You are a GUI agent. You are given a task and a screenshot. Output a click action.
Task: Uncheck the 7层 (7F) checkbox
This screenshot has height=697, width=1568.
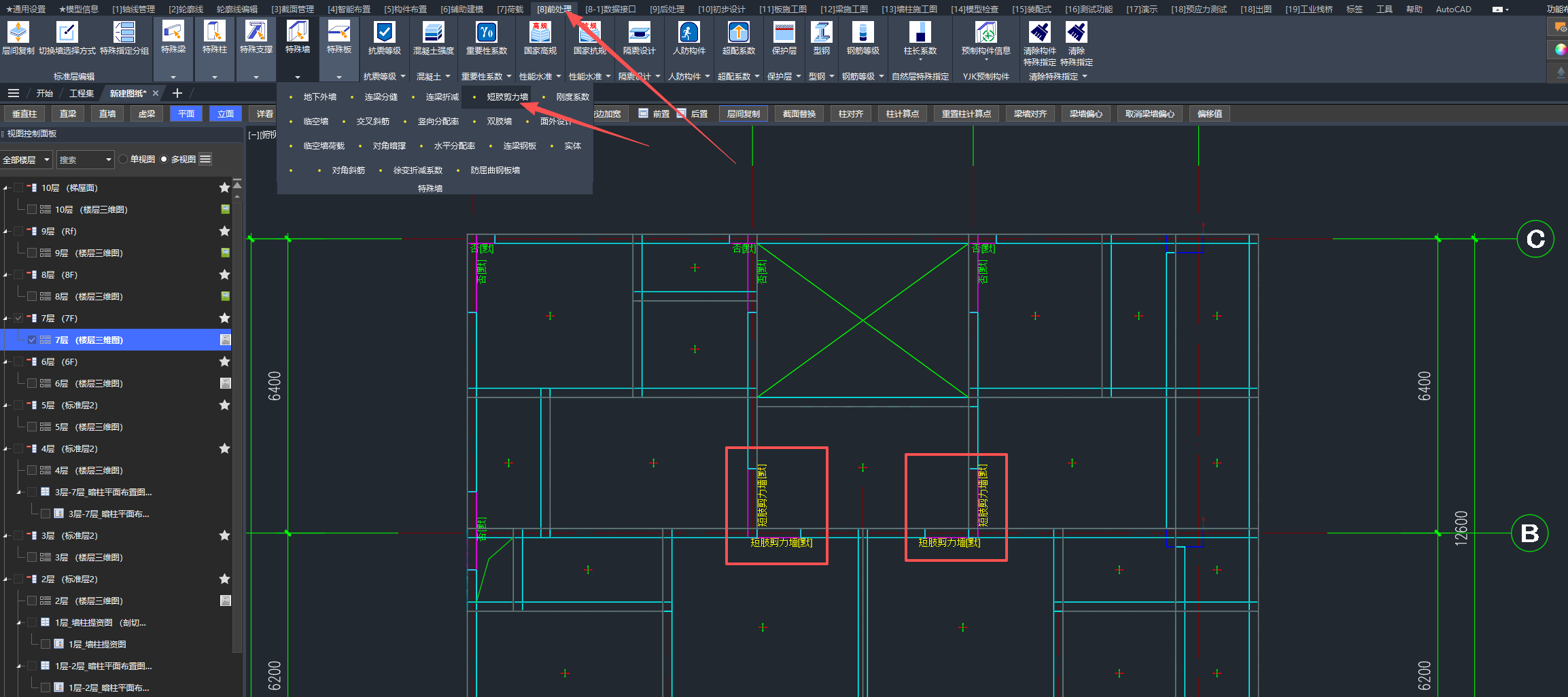pos(18,318)
